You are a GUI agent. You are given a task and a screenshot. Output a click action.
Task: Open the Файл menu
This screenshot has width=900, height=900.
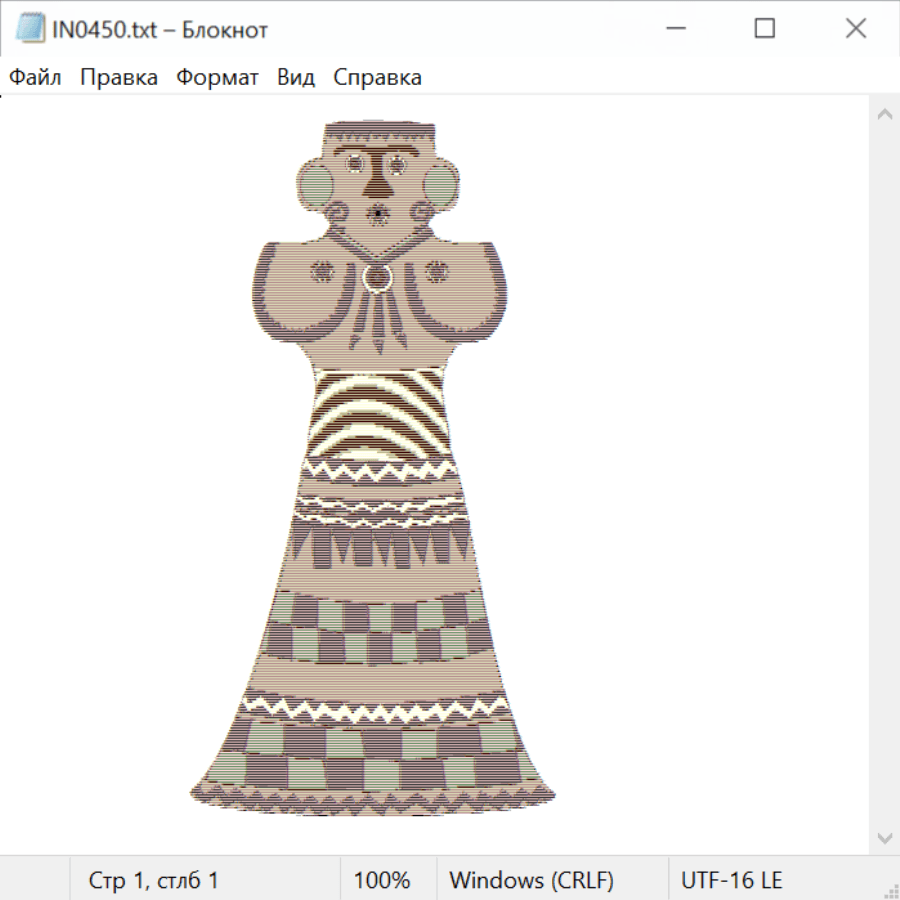coord(36,78)
